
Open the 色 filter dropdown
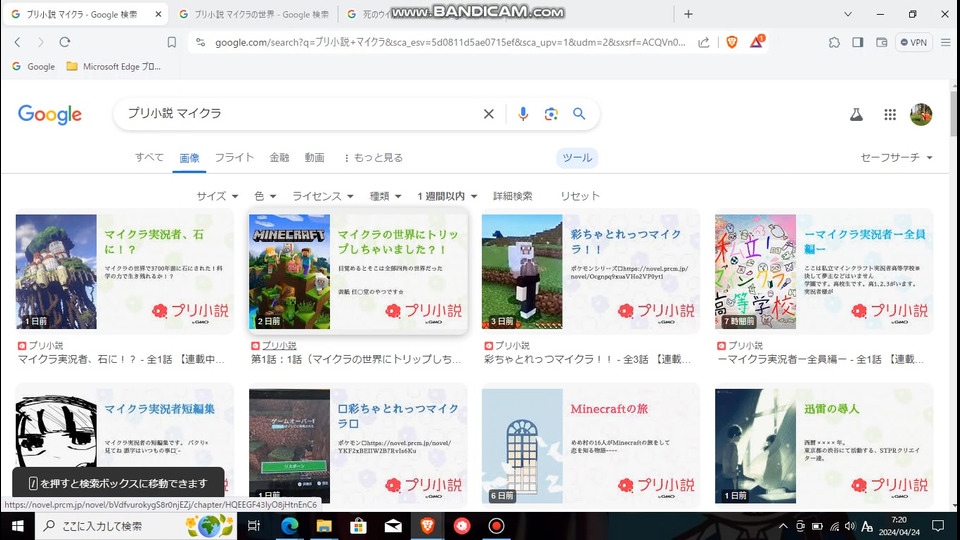pos(265,196)
